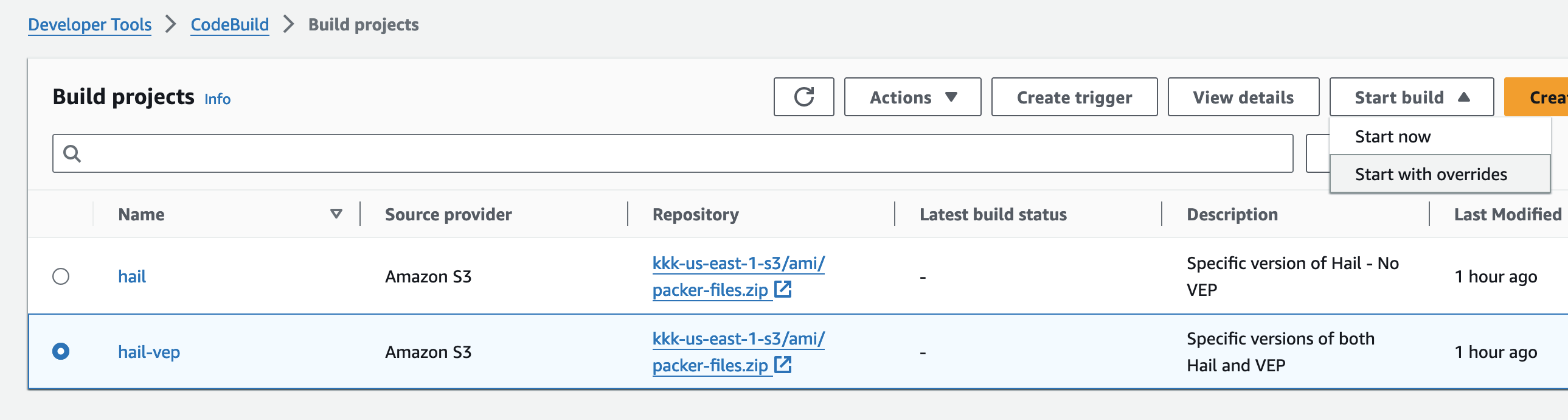Click the search magnifier icon
Viewport: 1568px width, 420px height.
coord(72,153)
